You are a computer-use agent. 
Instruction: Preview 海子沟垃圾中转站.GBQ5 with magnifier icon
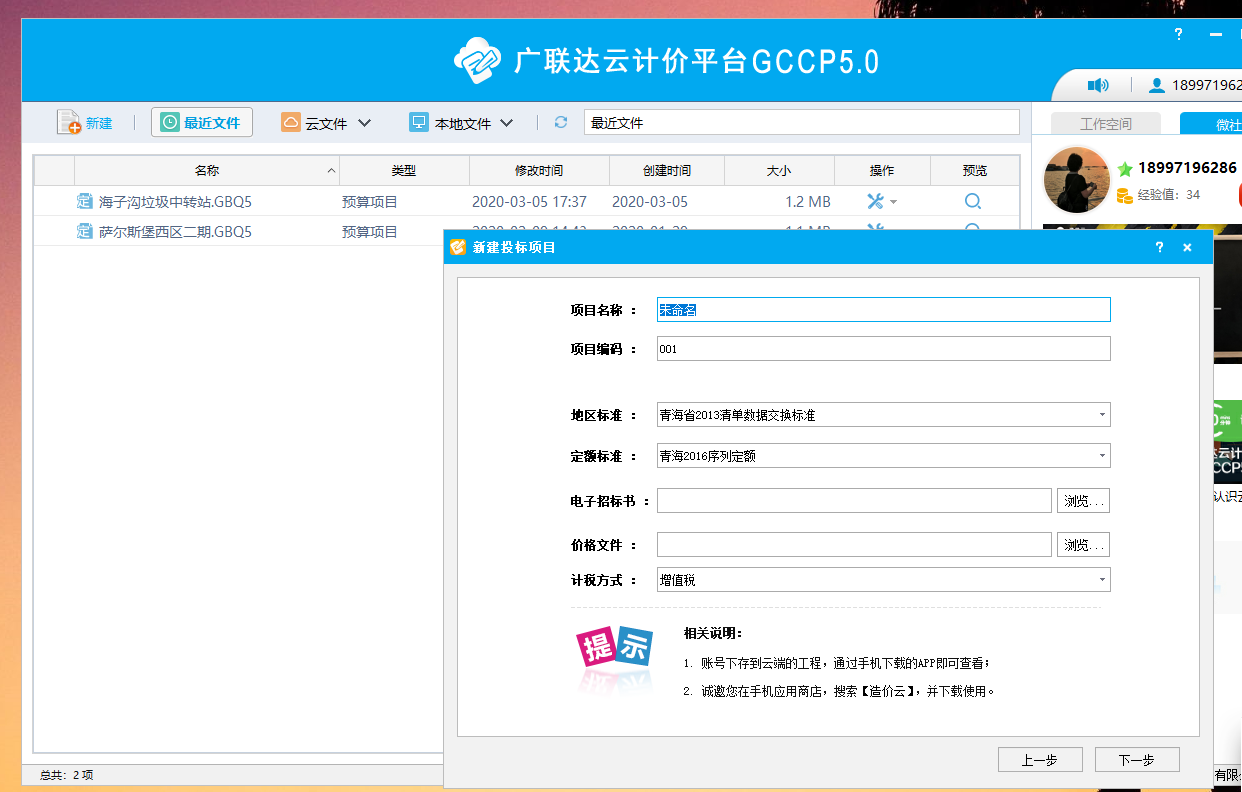973,201
